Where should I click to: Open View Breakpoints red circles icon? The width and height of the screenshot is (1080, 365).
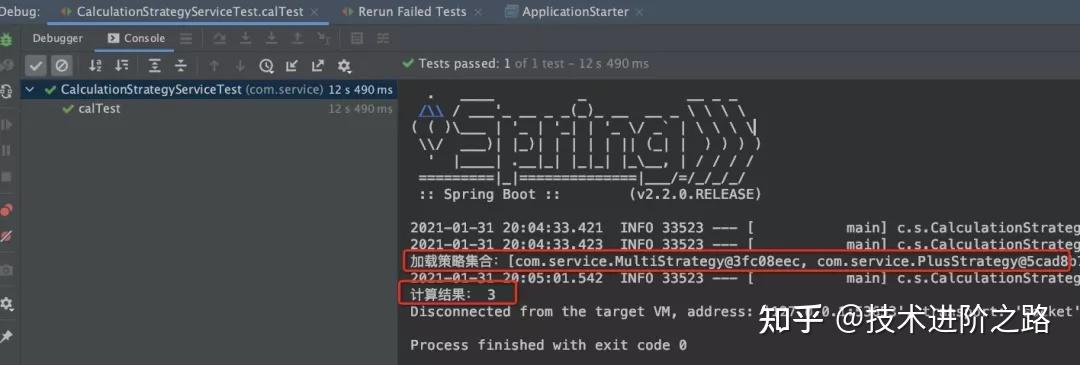(7, 210)
